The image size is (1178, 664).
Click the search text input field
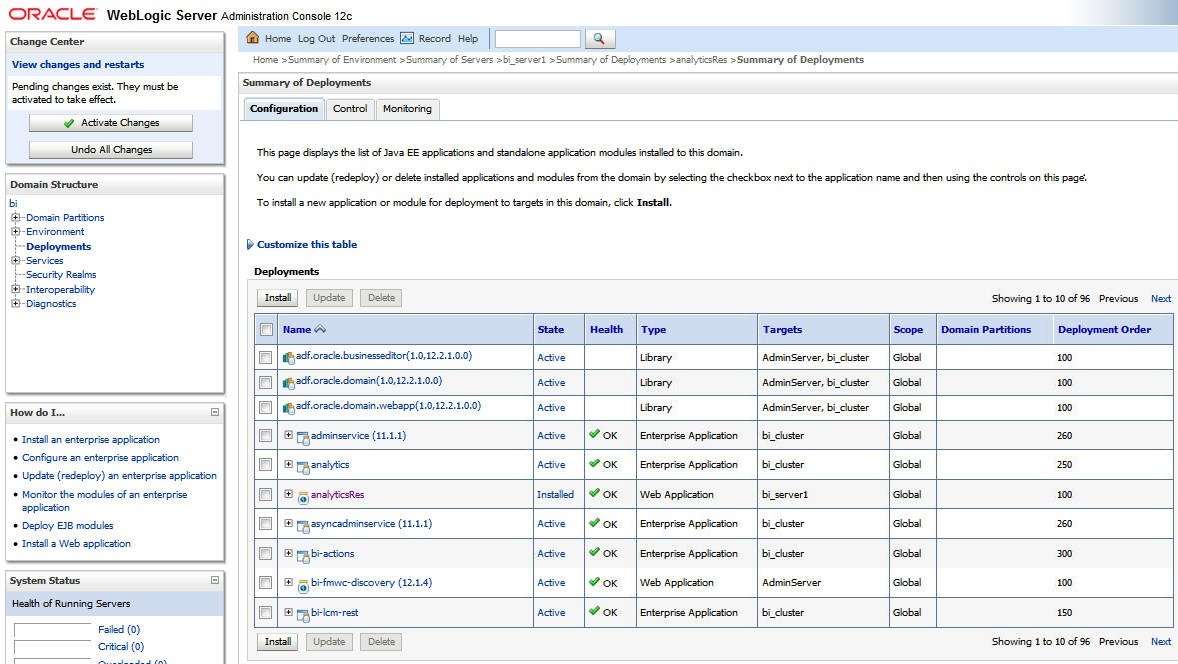(537, 39)
